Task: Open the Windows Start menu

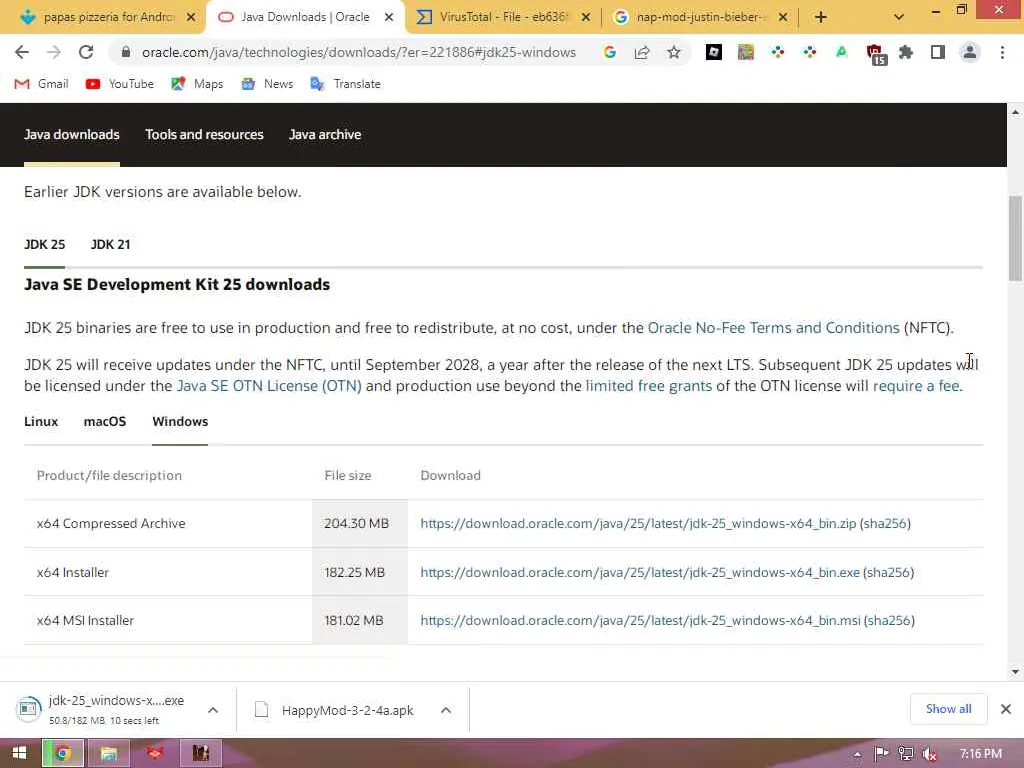Action: pyautogui.click(x=19, y=754)
